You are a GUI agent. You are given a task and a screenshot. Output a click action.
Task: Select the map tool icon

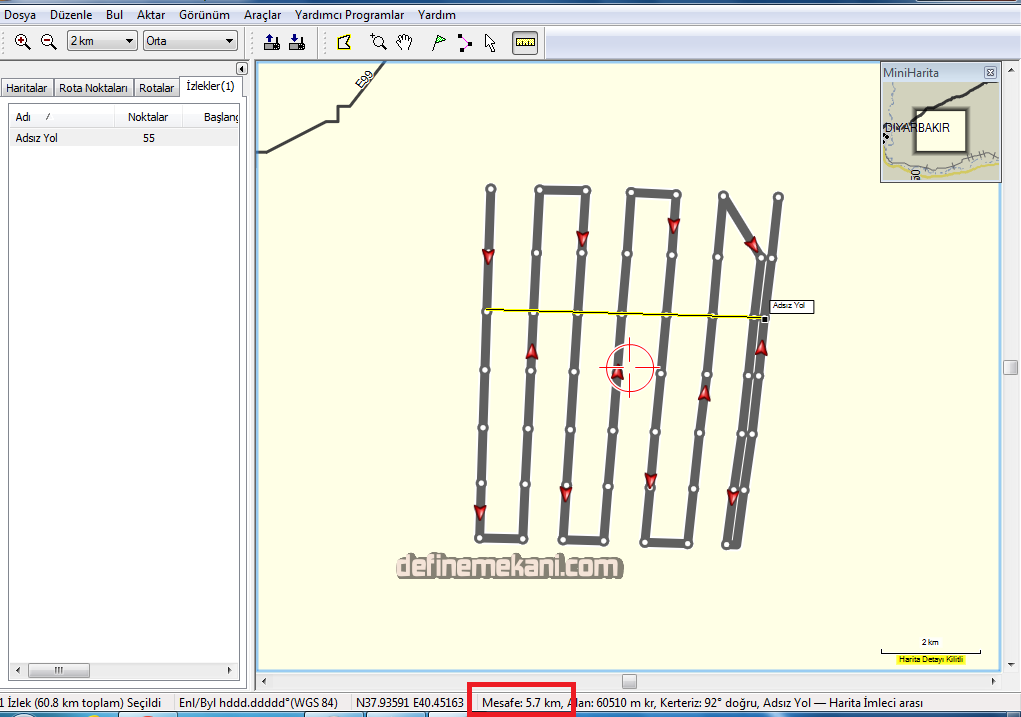[345, 42]
